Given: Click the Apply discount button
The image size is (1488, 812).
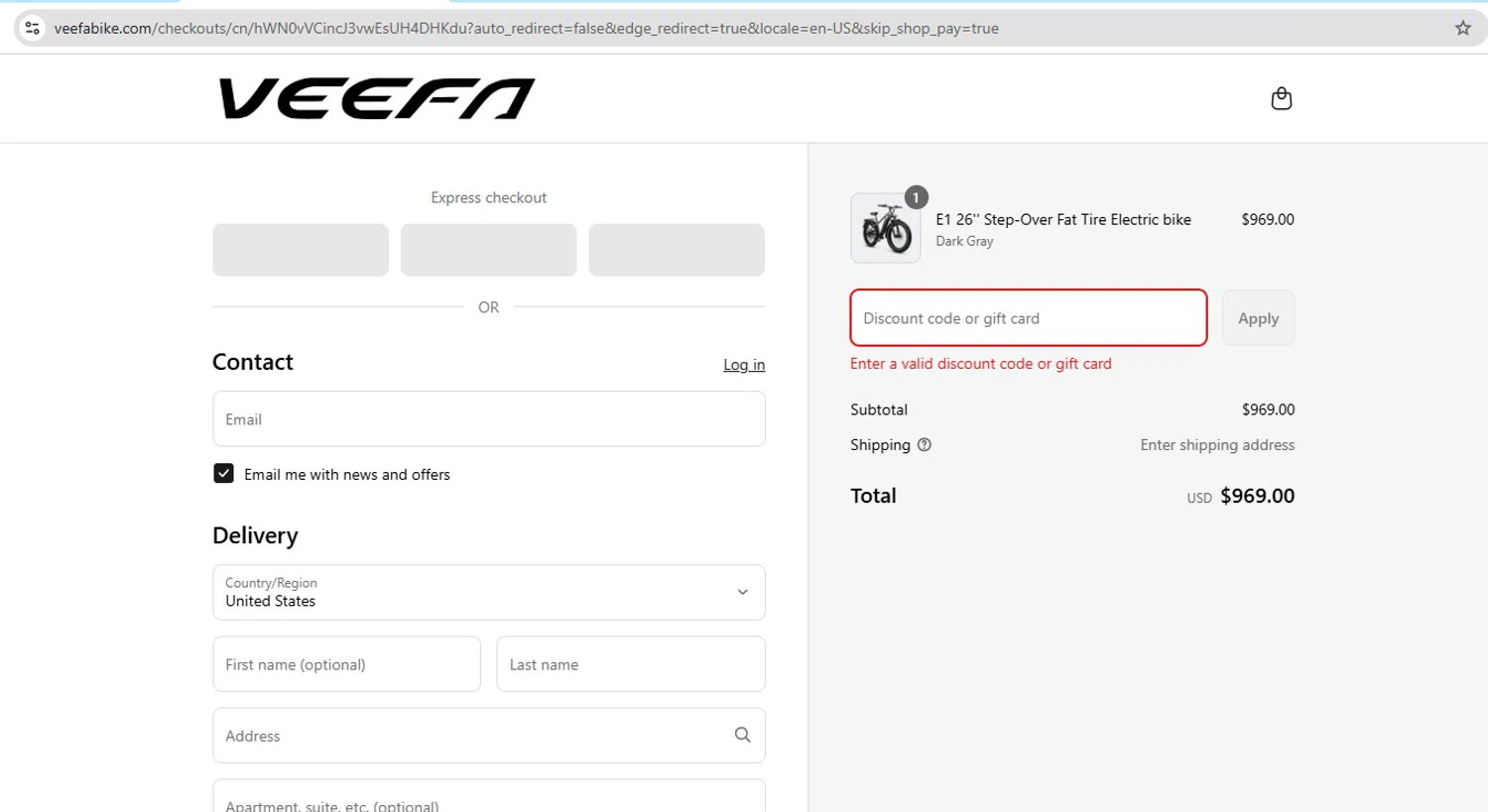Looking at the screenshot, I should pos(1258,318).
